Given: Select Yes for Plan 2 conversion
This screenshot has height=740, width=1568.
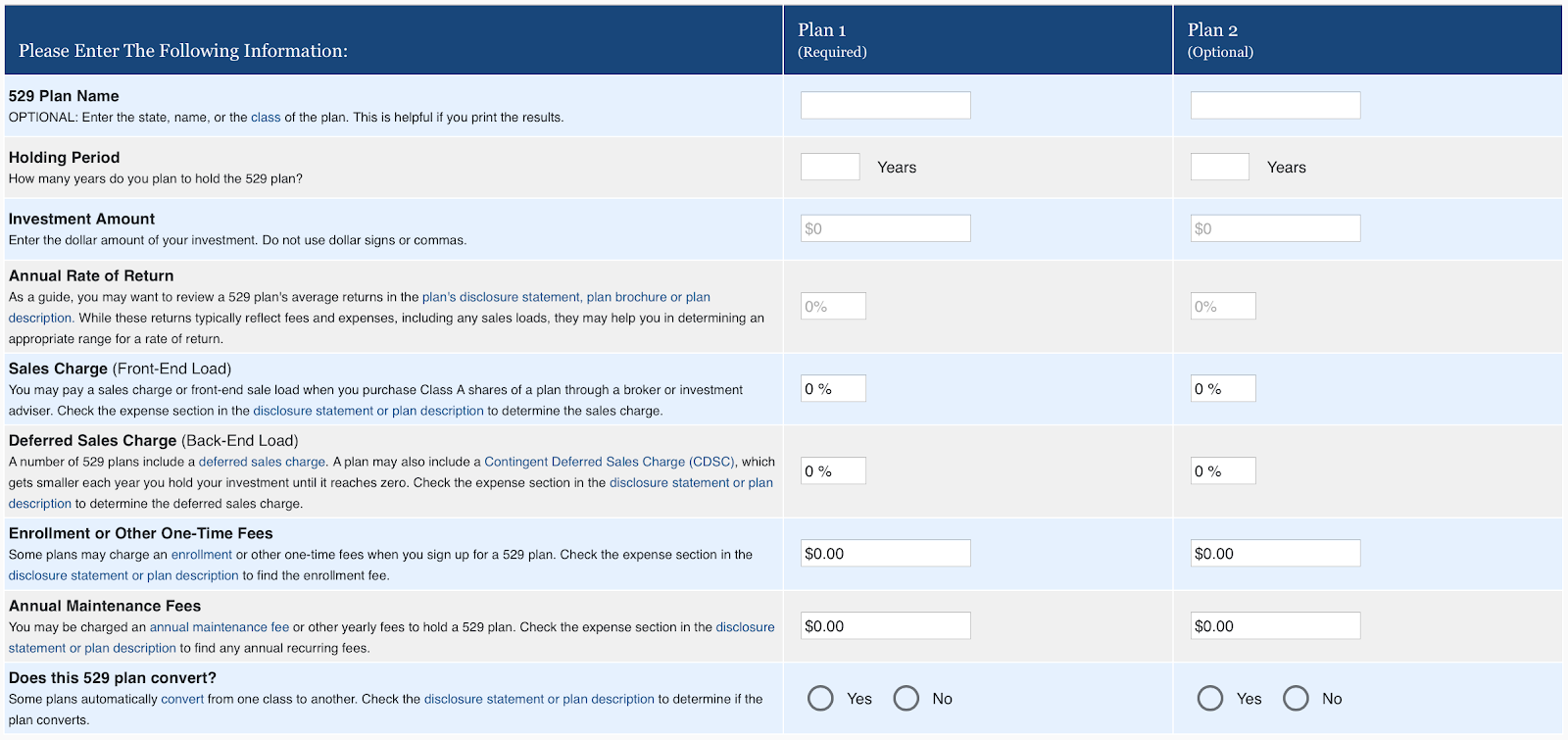Looking at the screenshot, I should pos(1210,698).
